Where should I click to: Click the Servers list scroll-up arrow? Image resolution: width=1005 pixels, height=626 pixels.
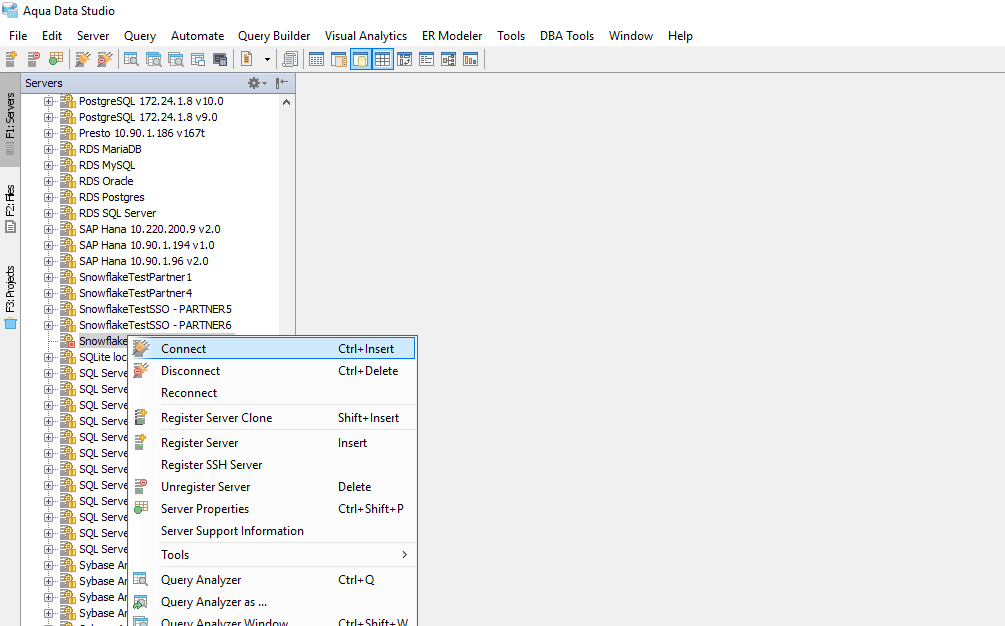click(287, 102)
